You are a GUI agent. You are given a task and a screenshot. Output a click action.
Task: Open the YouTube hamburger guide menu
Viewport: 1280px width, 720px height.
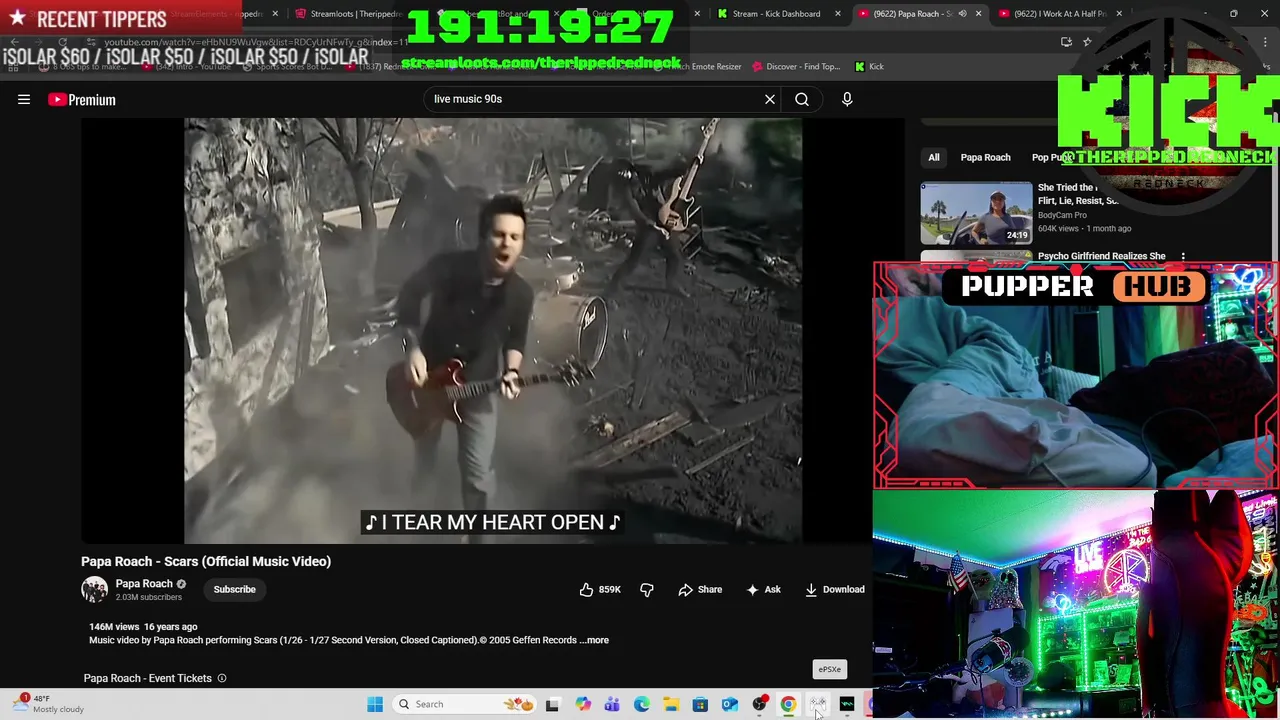(x=24, y=99)
